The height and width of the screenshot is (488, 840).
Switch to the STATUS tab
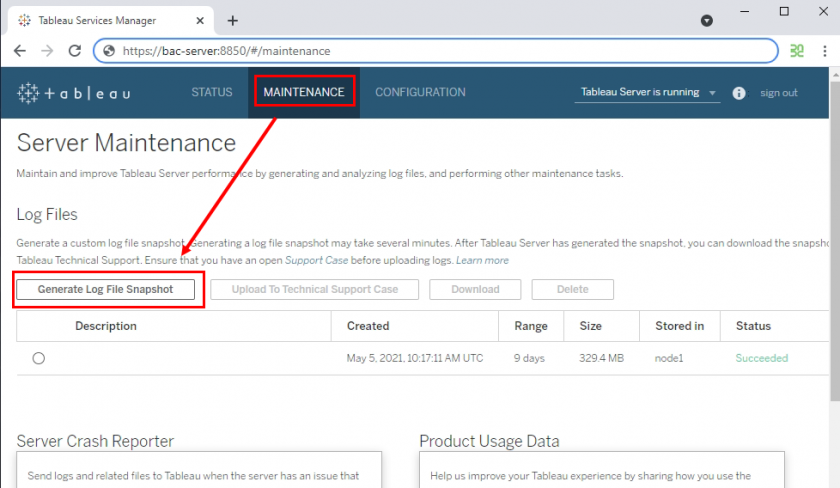click(212, 92)
